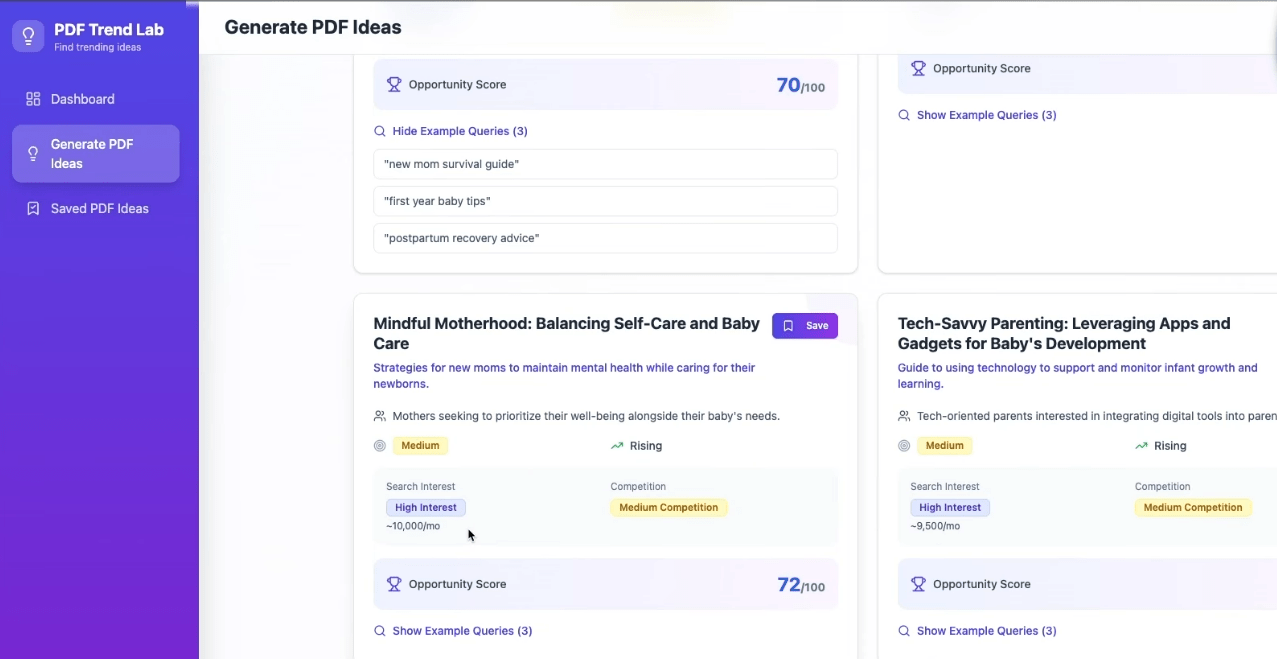Collapse the Hide Example Queries (3) section

pos(459,131)
